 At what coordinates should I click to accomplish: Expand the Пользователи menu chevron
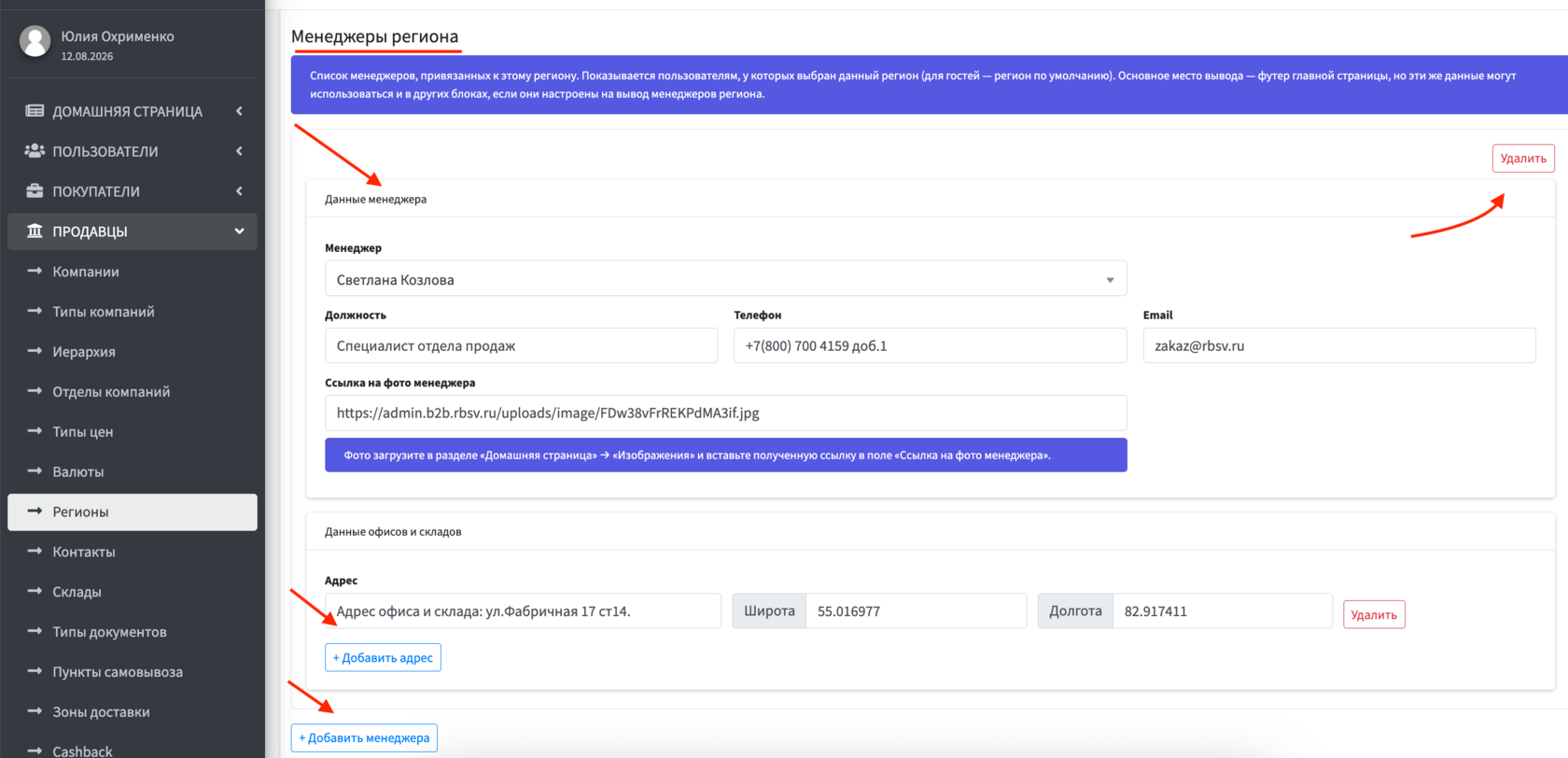pyautogui.click(x=239, y=151)
